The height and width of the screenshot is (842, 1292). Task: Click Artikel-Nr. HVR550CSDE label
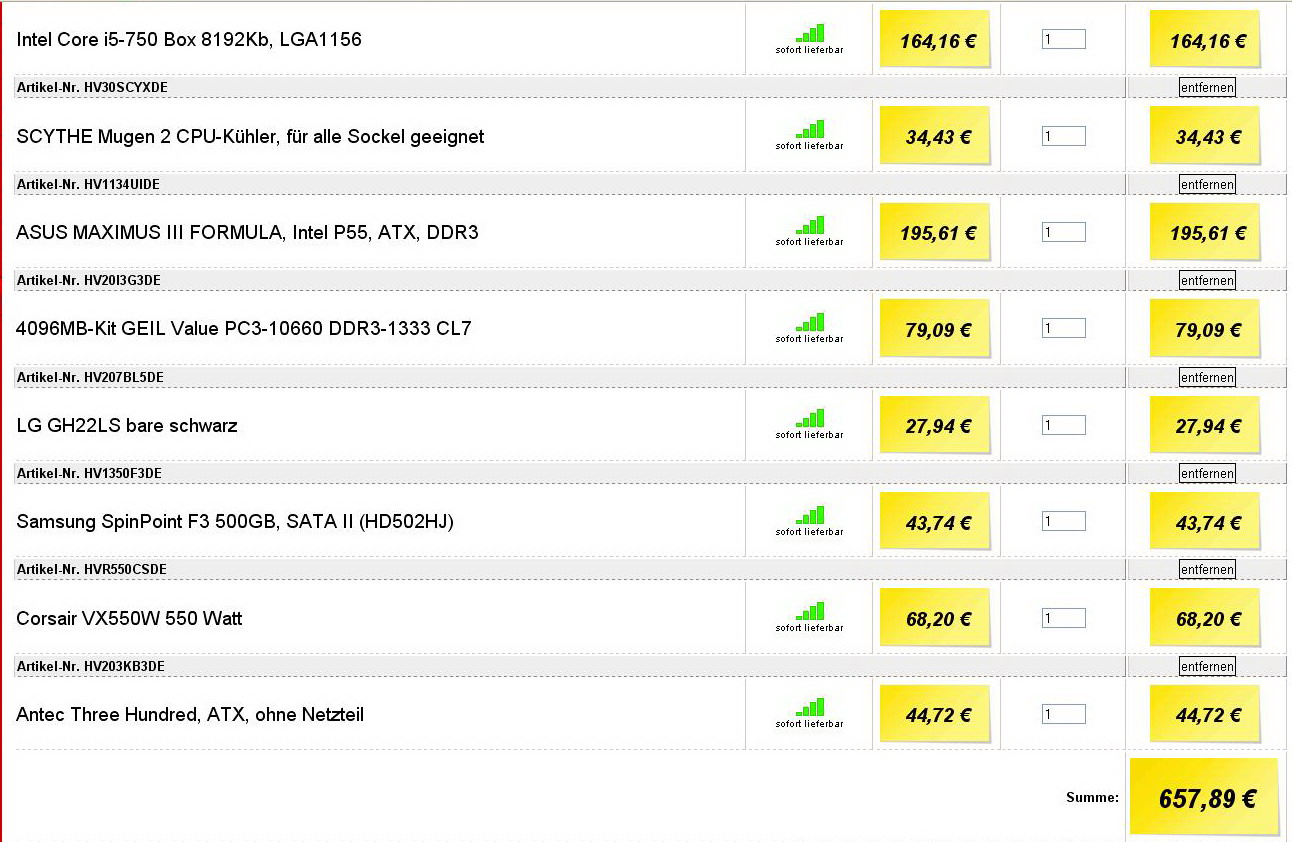pos(91,570)
